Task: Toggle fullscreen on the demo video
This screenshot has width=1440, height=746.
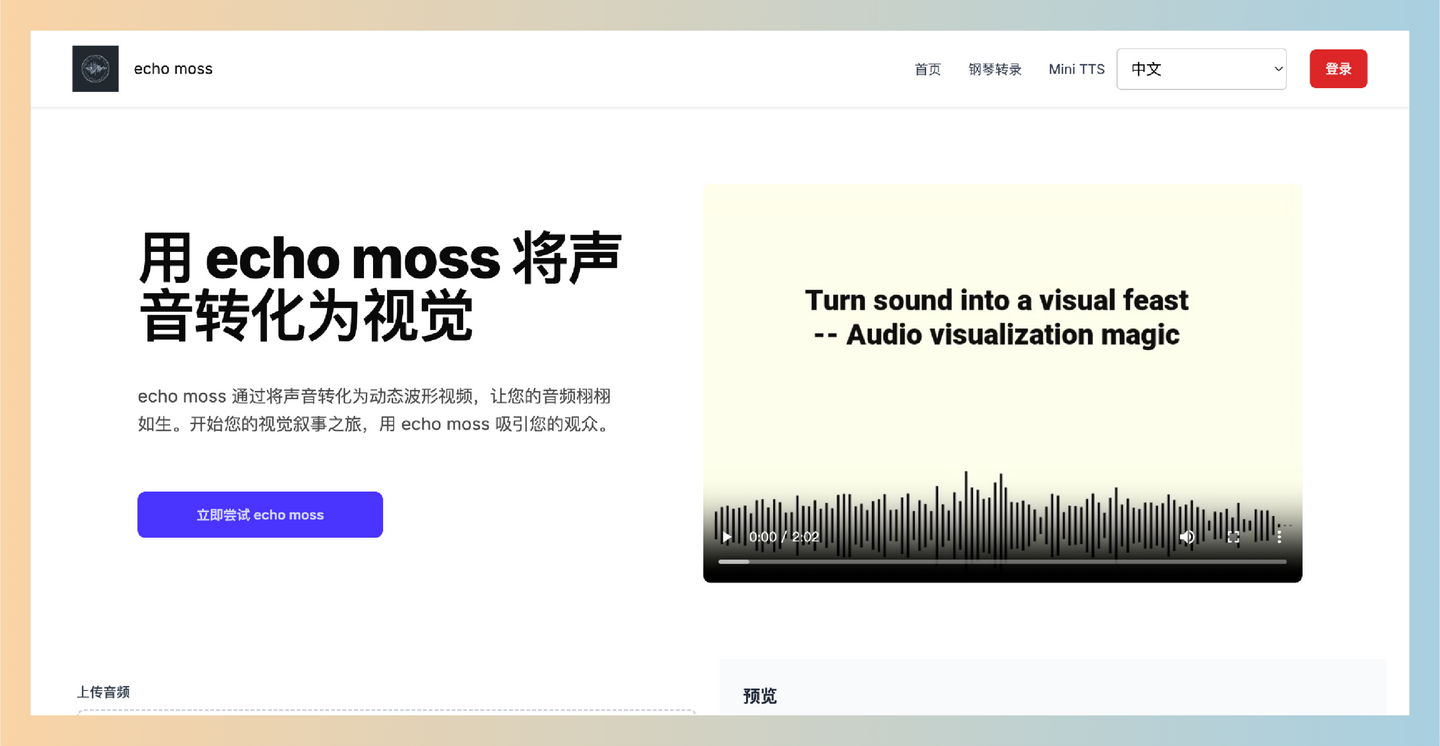Action: click(x=1233, y=537)
